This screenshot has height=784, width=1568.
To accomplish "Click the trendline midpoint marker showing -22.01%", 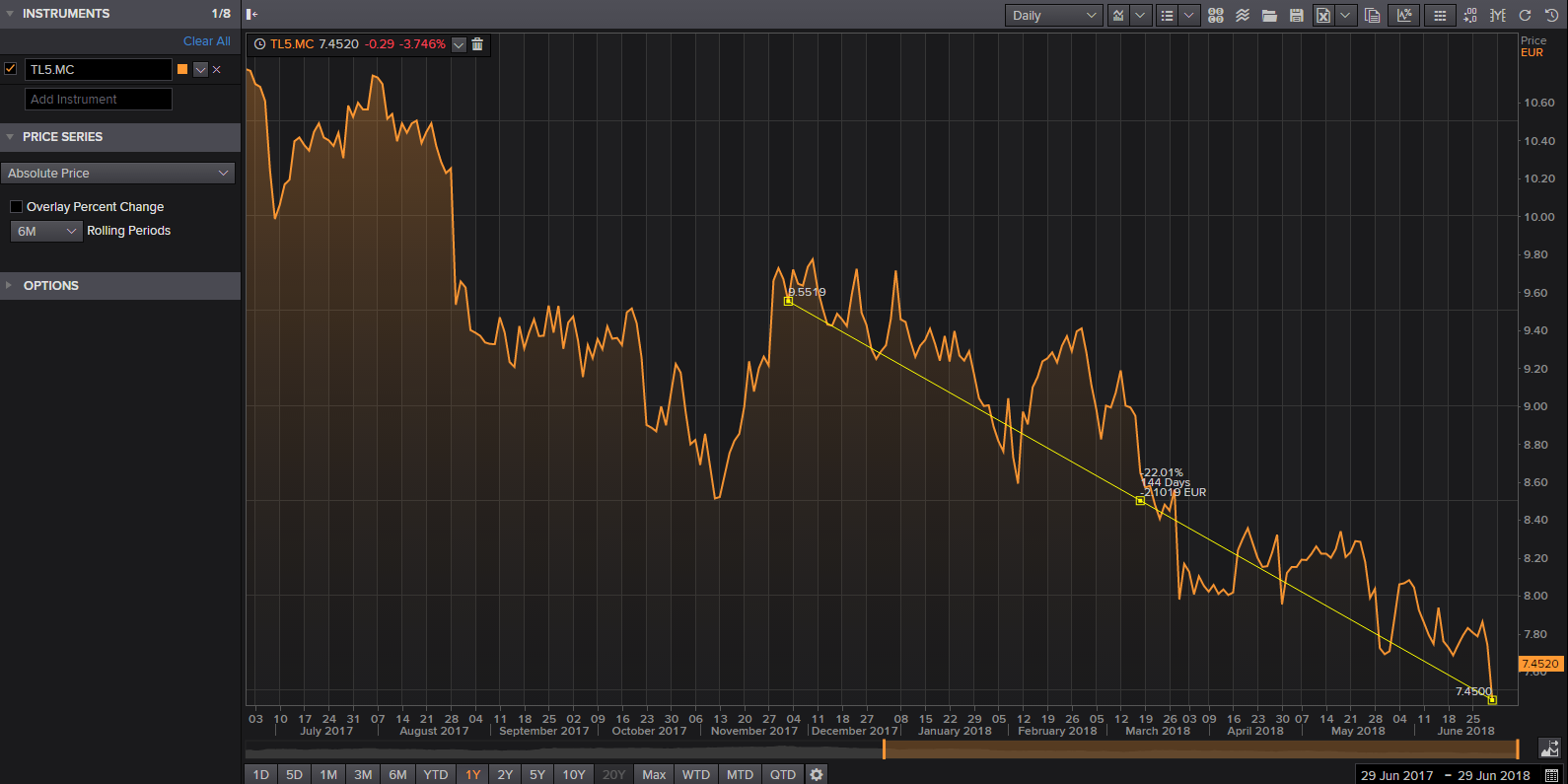I will 1140,501.
